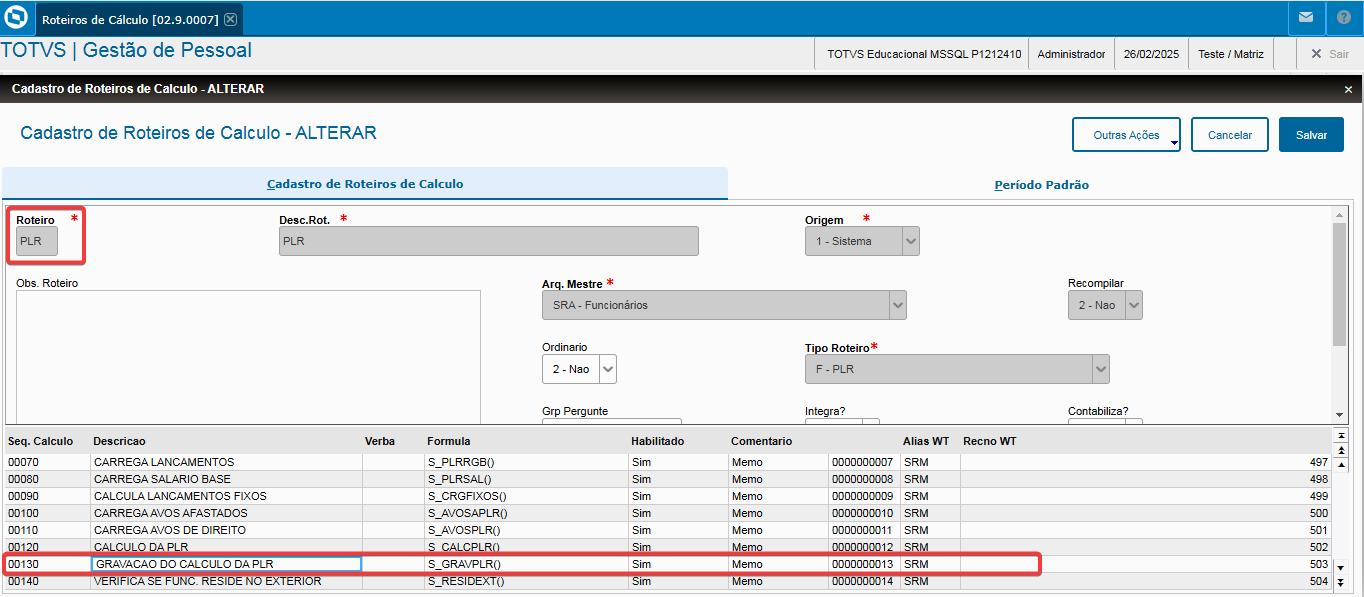Viewport: 1364px width, 597px height.
Task: Click the form panel scroll-down arrow
Action: (1339, 415)
